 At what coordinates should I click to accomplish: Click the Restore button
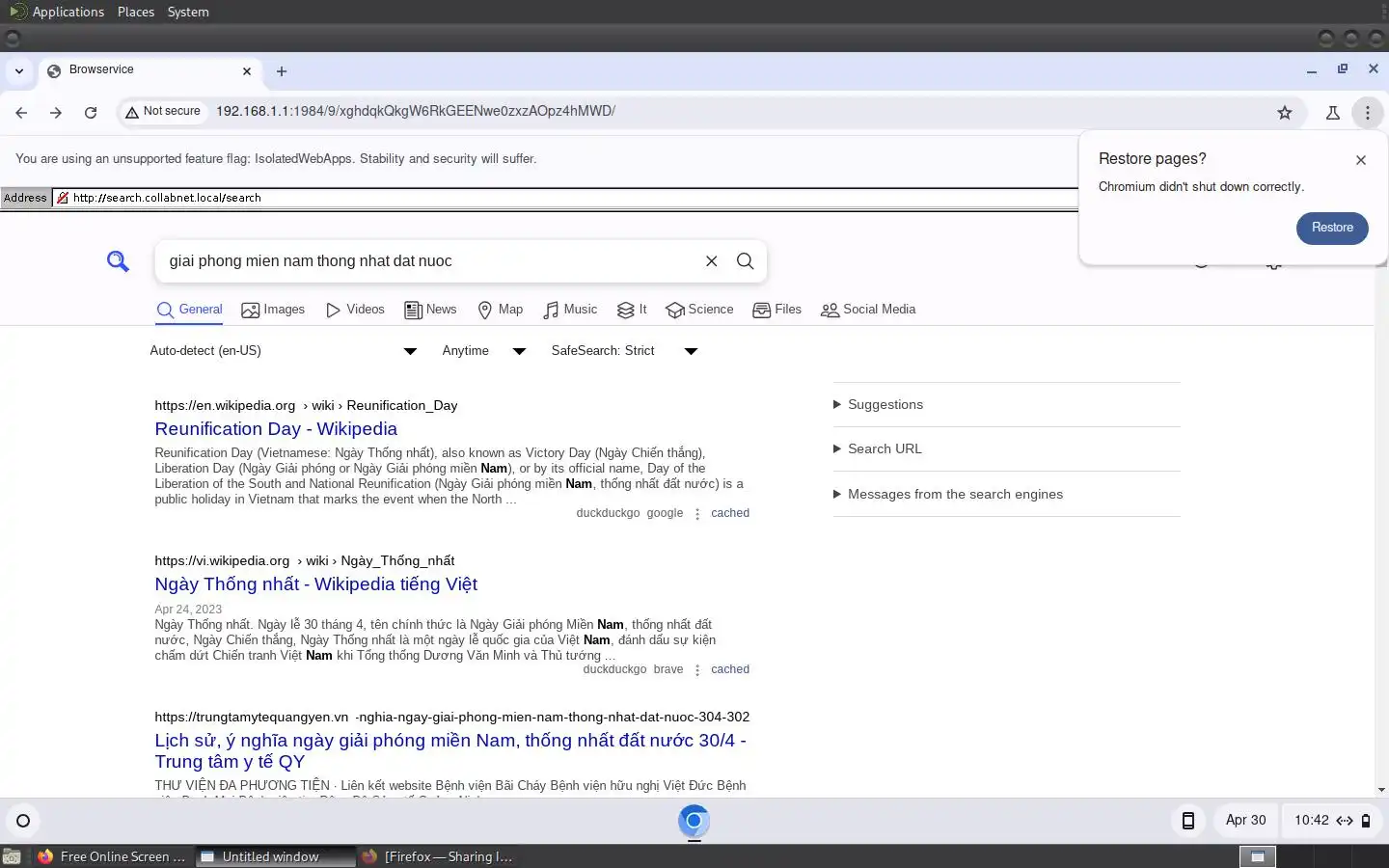(x=1332, y=229)
